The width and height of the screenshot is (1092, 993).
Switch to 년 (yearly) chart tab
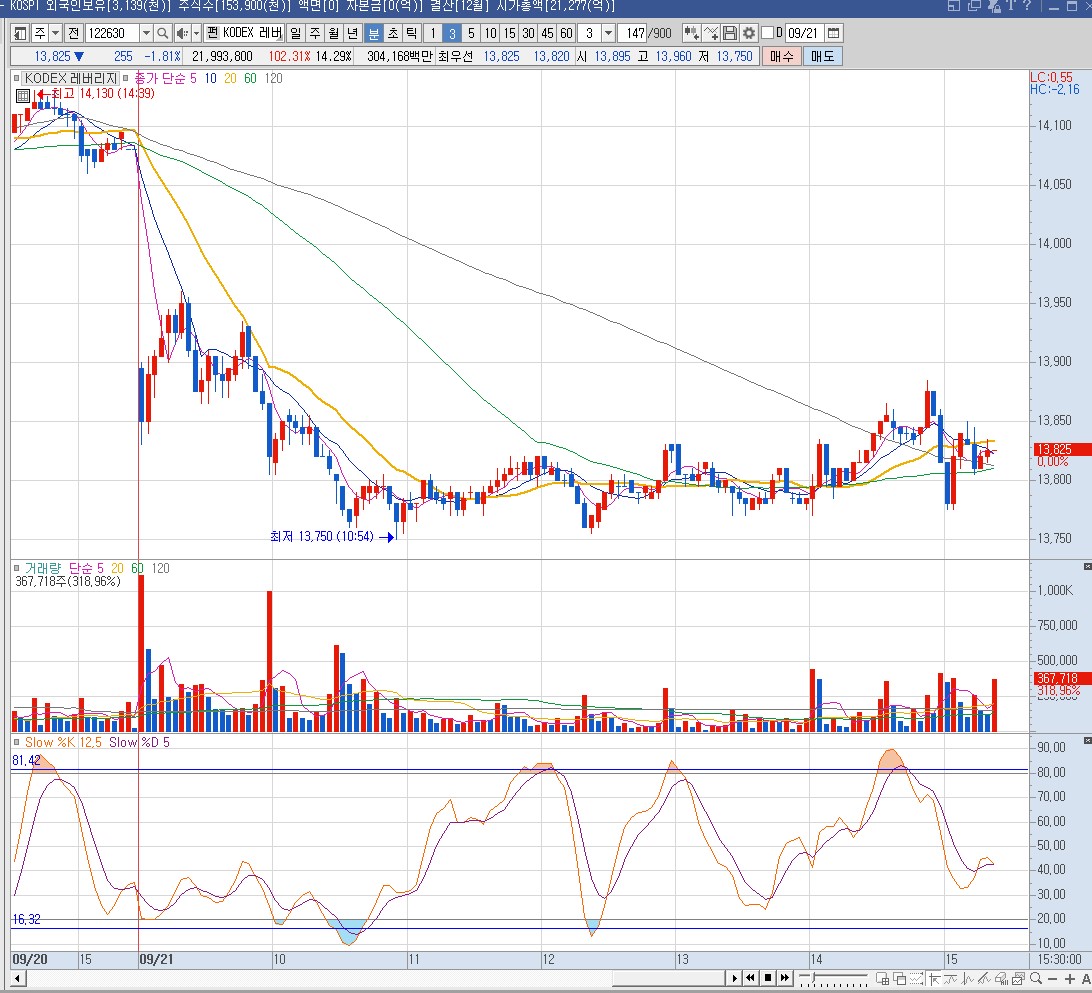pyautogui.click(x=352, y=33)
